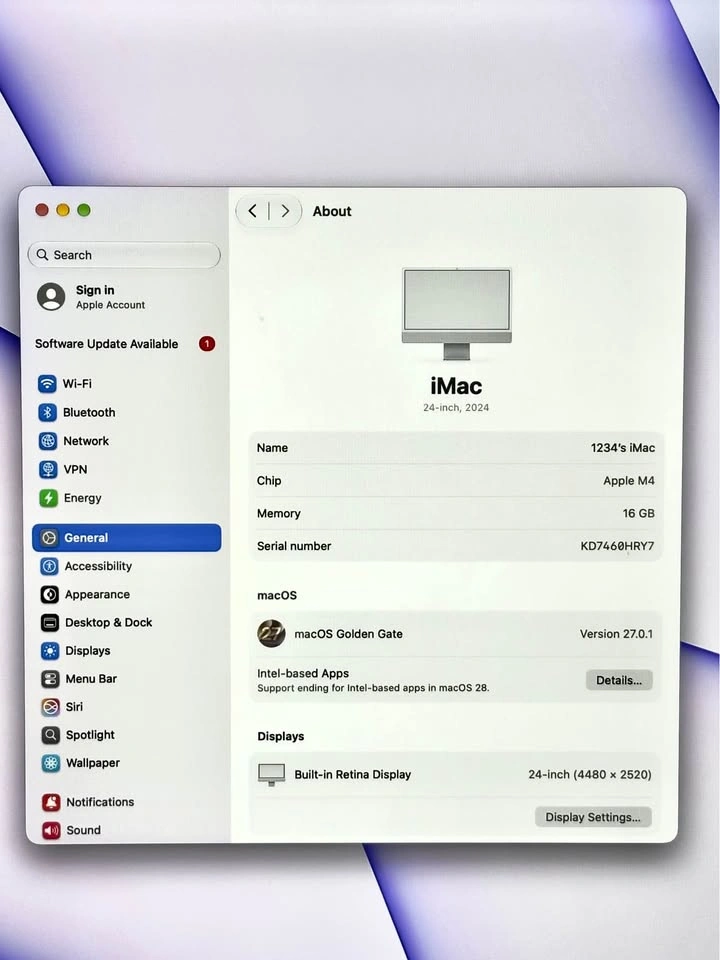
Task: Select General in the sidebar
Action: pyautogui.click(x=127, y=538)
